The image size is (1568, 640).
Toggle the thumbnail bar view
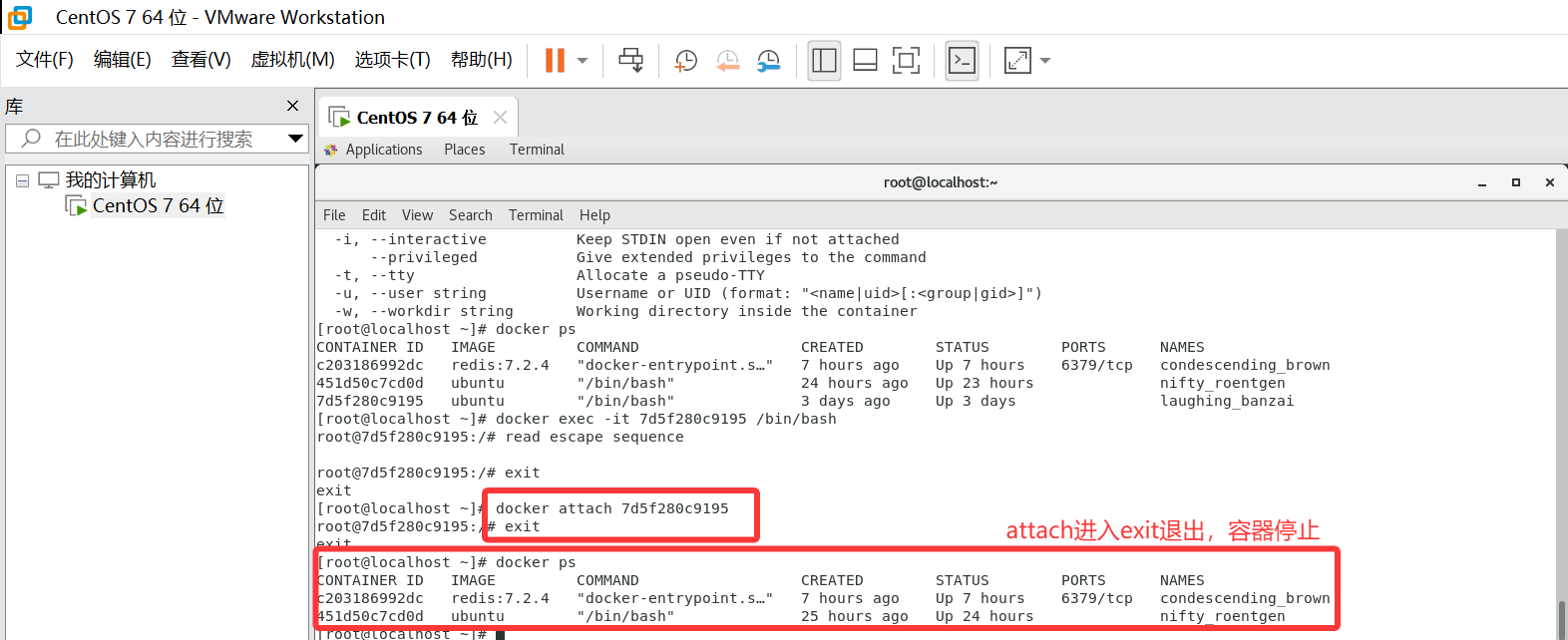865,61
